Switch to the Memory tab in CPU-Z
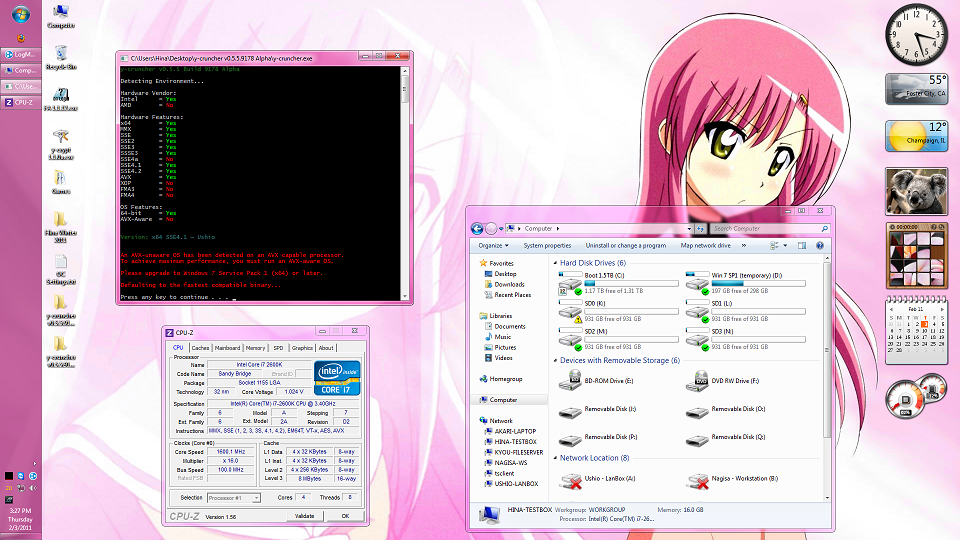The height and width of the screenshot is (540, 960). (x=255, y=348)
